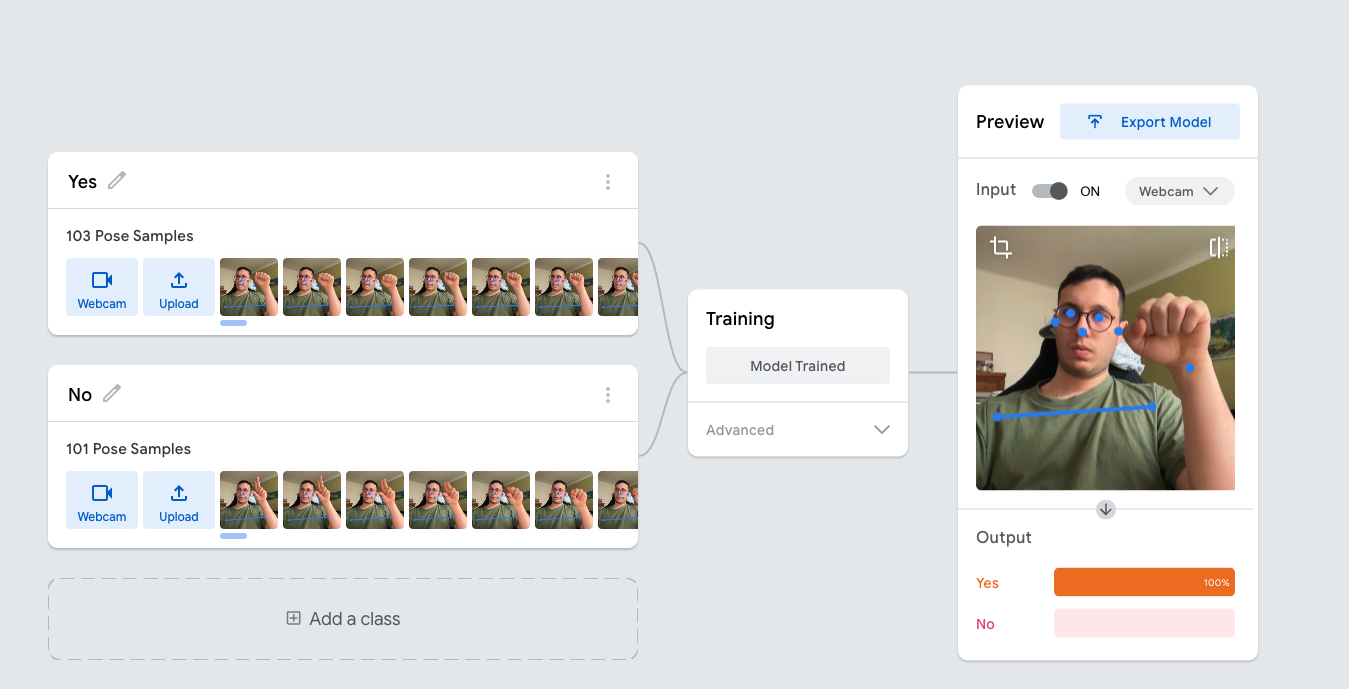Expand the Advanced training settings
Viewport: 1349px width, 689px height.
tap(798, 430)
